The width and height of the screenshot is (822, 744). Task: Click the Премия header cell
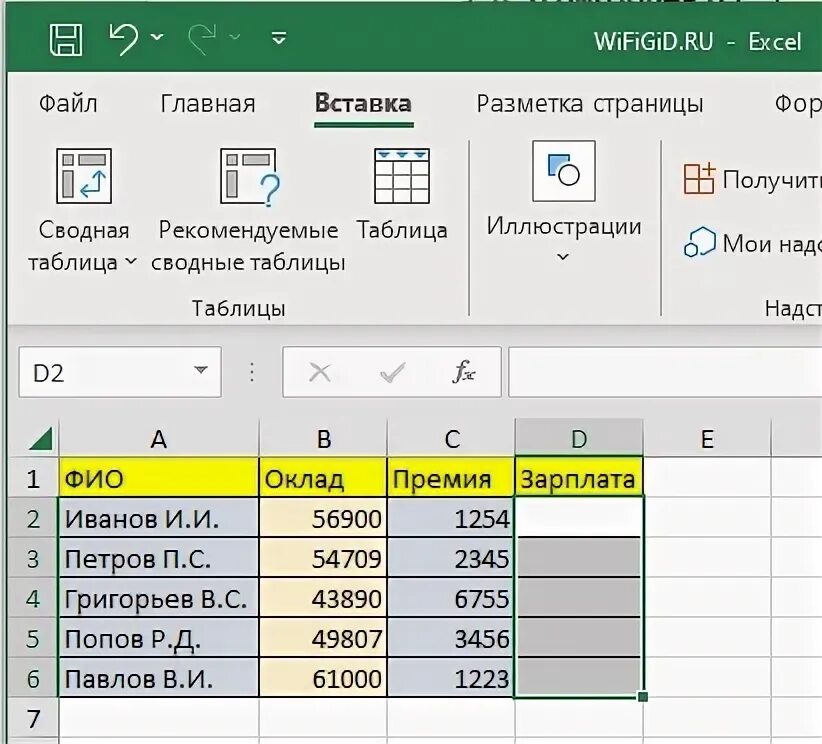point(451,478)
